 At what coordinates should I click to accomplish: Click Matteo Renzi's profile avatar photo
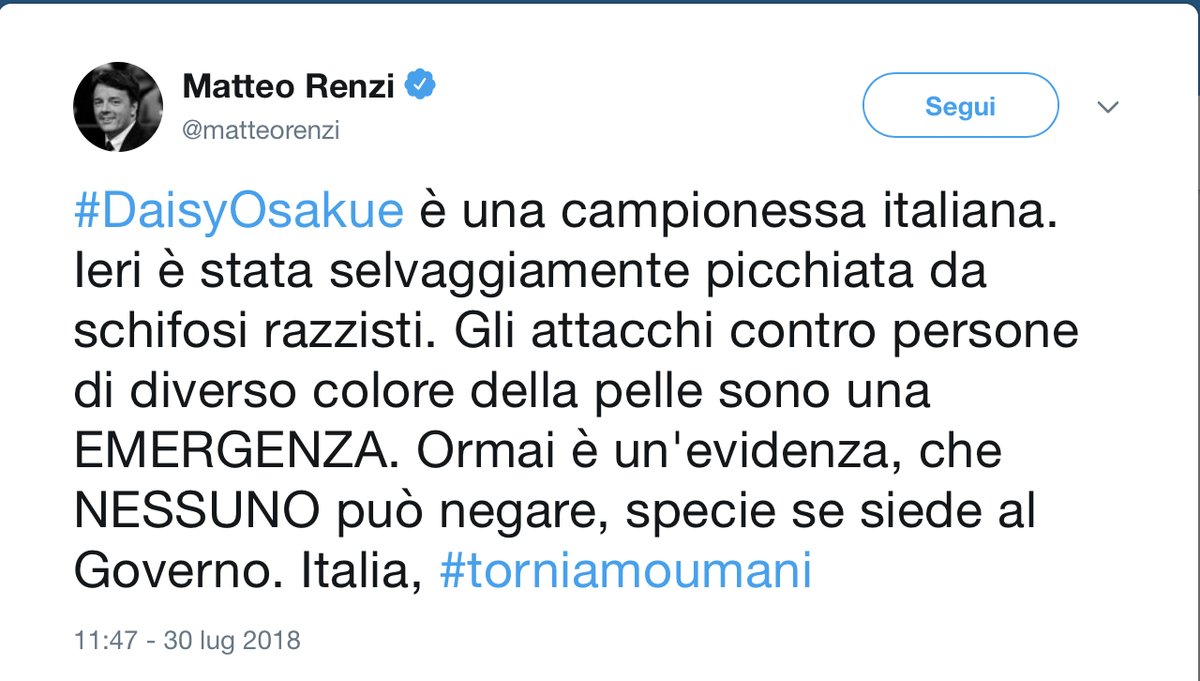[118, 107]
